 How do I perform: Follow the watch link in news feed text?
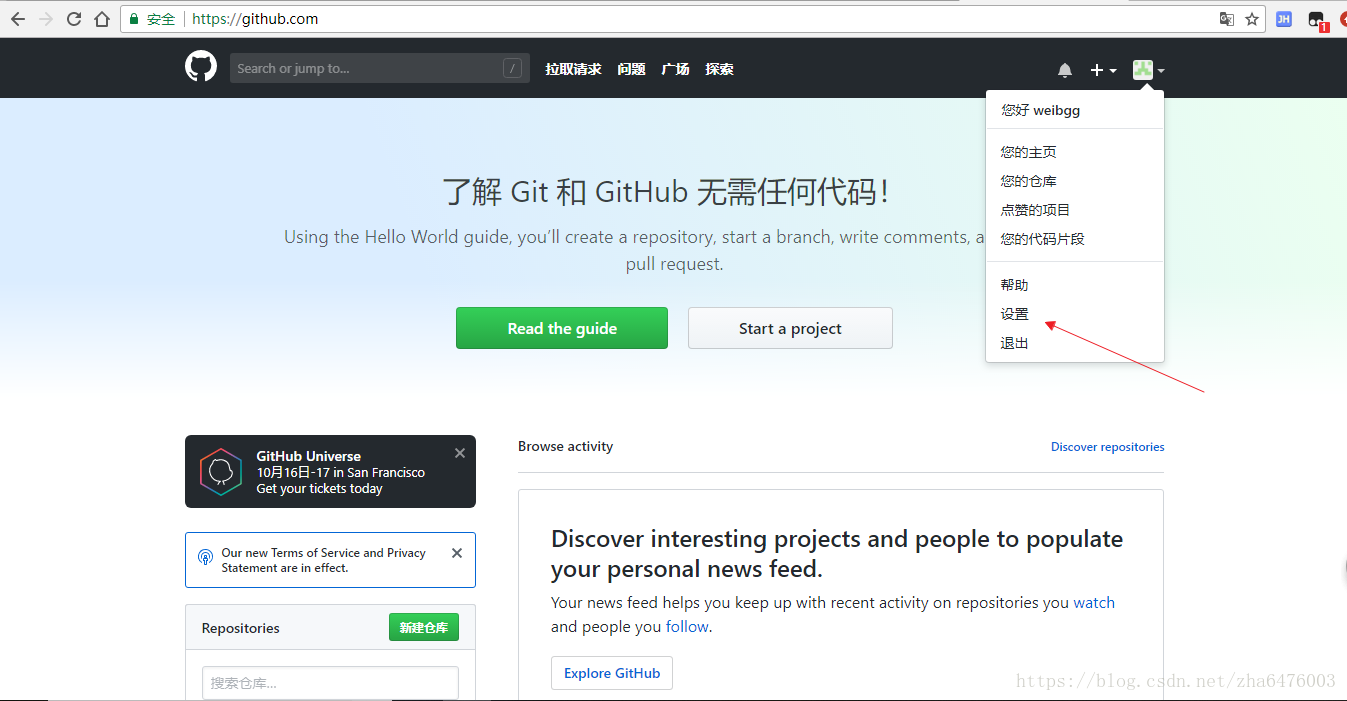(1094, 602)
